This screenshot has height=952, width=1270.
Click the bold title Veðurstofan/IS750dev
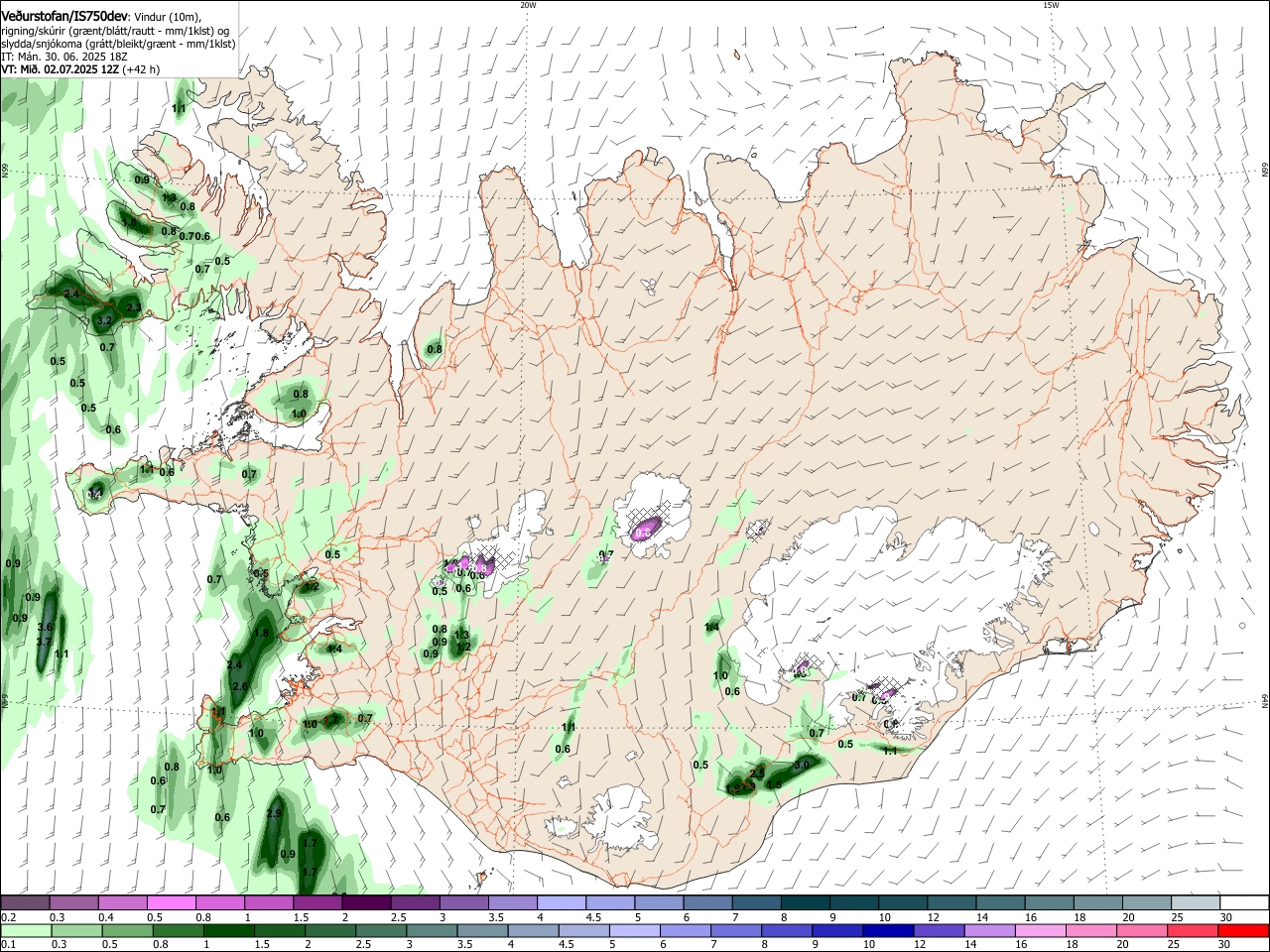pos(64,17)
